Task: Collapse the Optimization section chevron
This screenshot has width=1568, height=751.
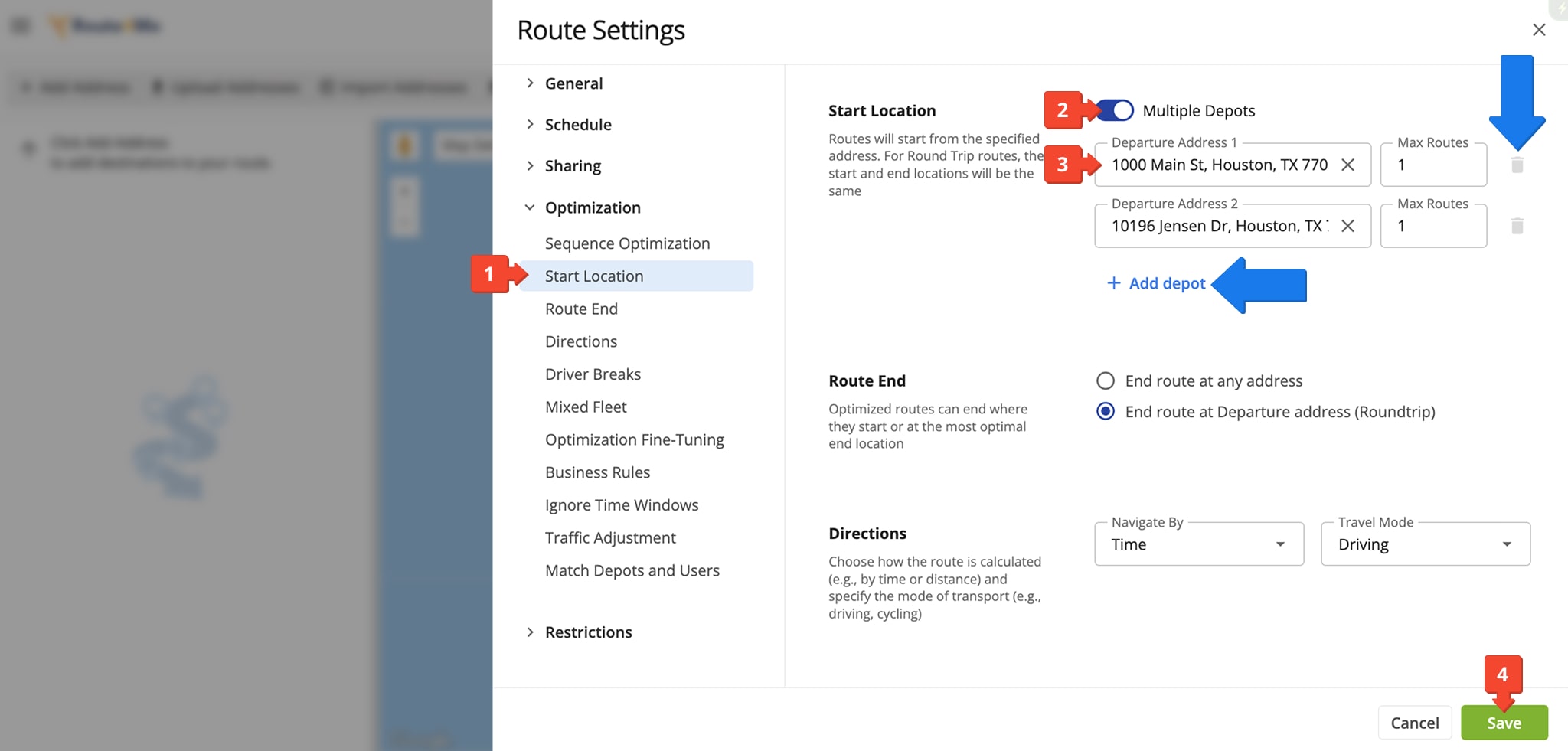Action: [x=530, y=207]
